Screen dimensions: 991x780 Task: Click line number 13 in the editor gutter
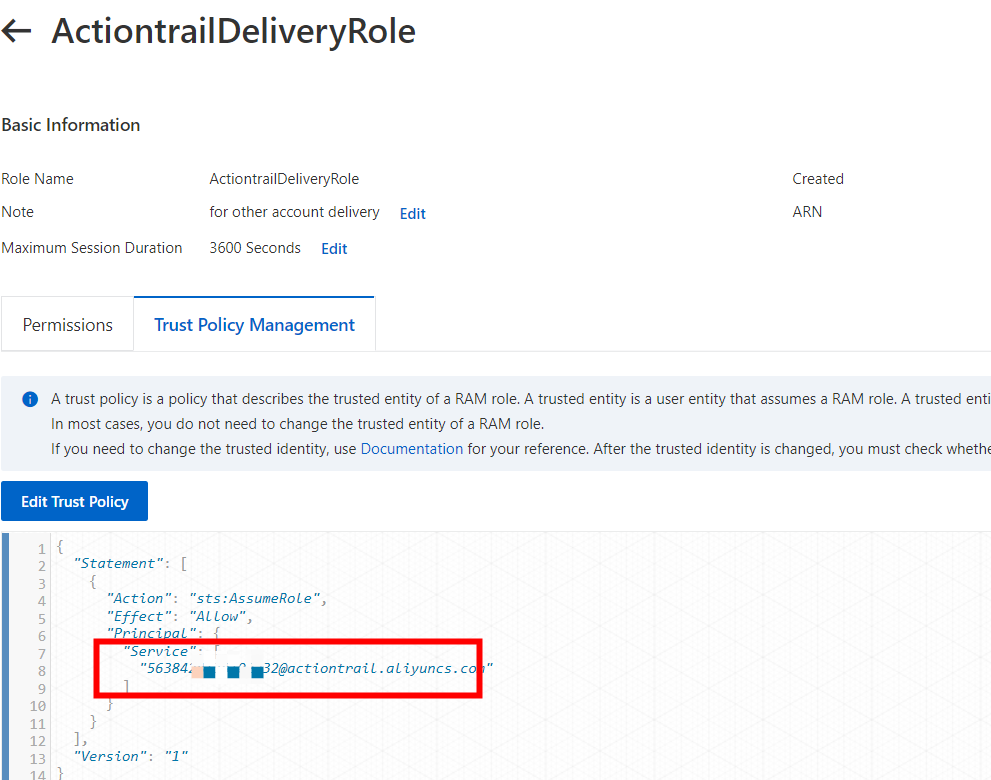38,759
